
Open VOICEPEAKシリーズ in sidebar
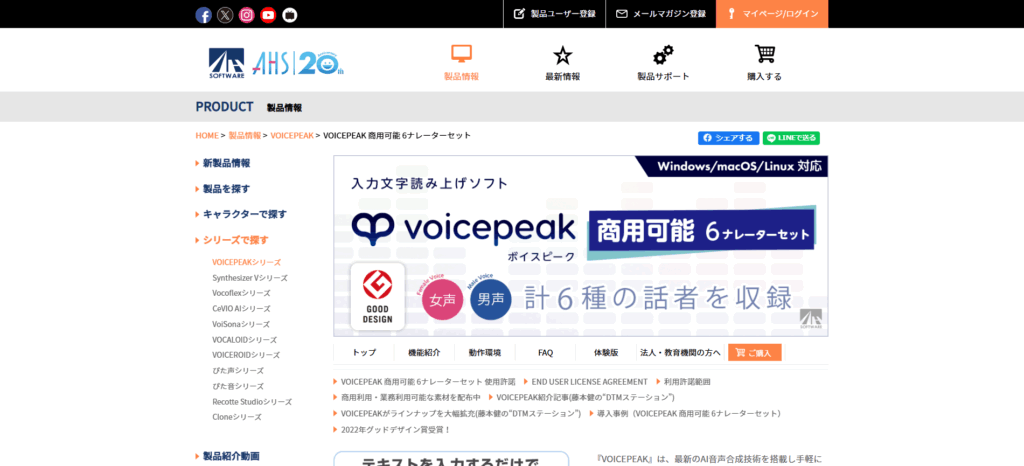(246, 262)
